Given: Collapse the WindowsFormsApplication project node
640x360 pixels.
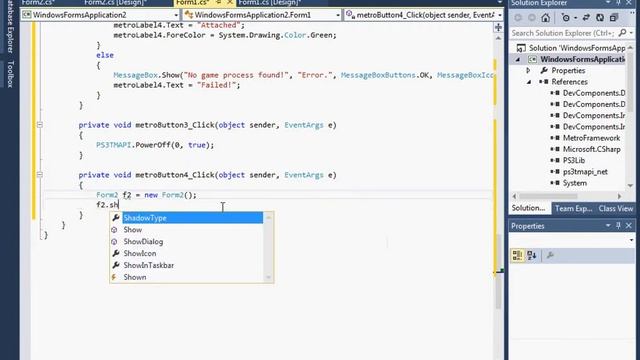Looking at the screenshot, I should point(518,60).
